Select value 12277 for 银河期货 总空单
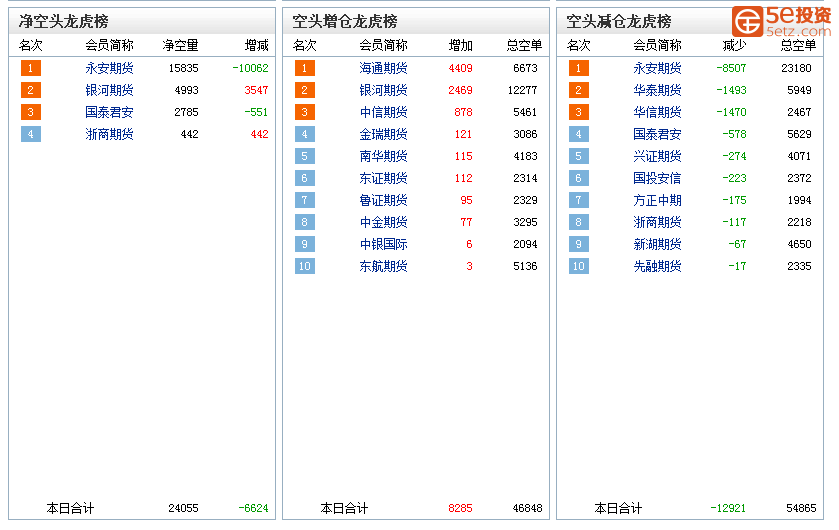This screenshot has height=530, width=839. tap(522, 90)
